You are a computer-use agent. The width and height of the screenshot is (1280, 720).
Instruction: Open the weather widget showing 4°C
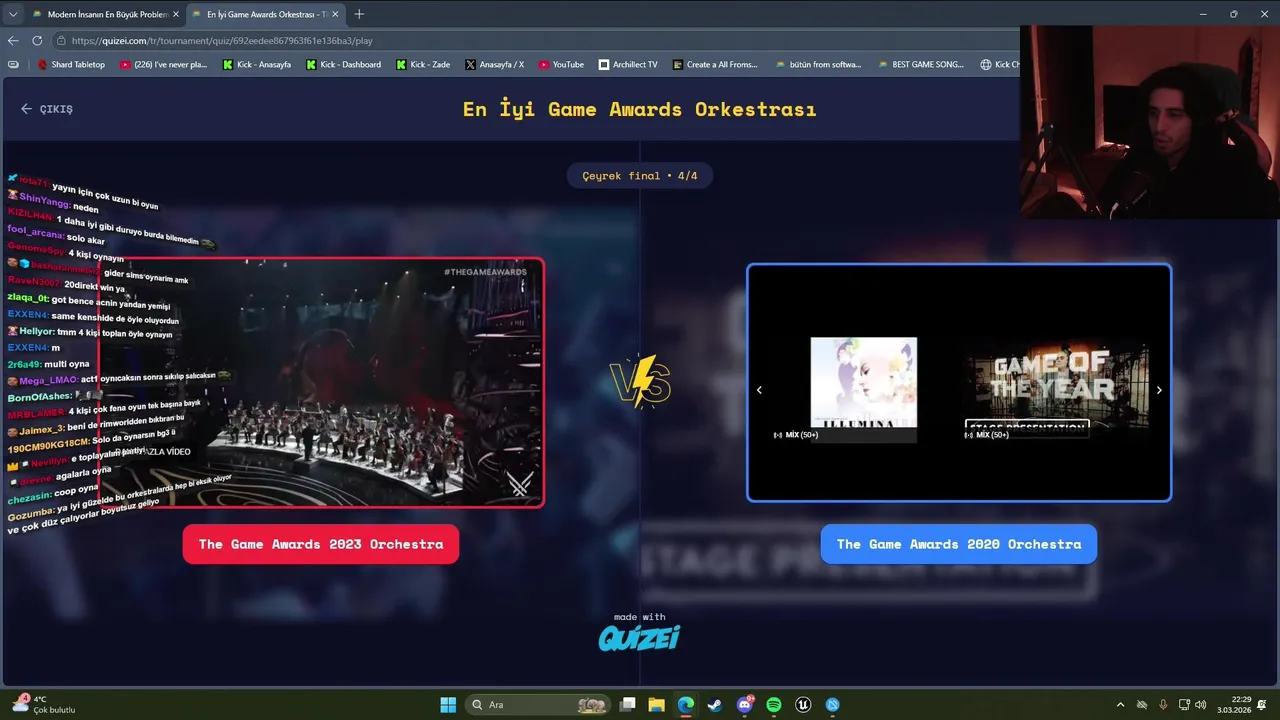pos(43,705)
